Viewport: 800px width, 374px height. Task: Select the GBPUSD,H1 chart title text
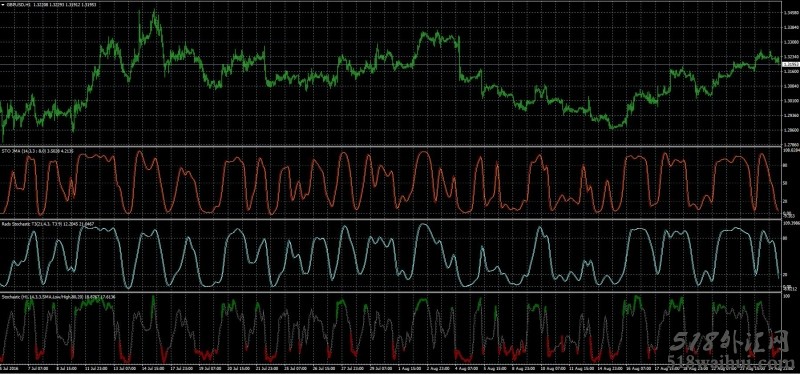pyautogui.click(x=17, y=4)
